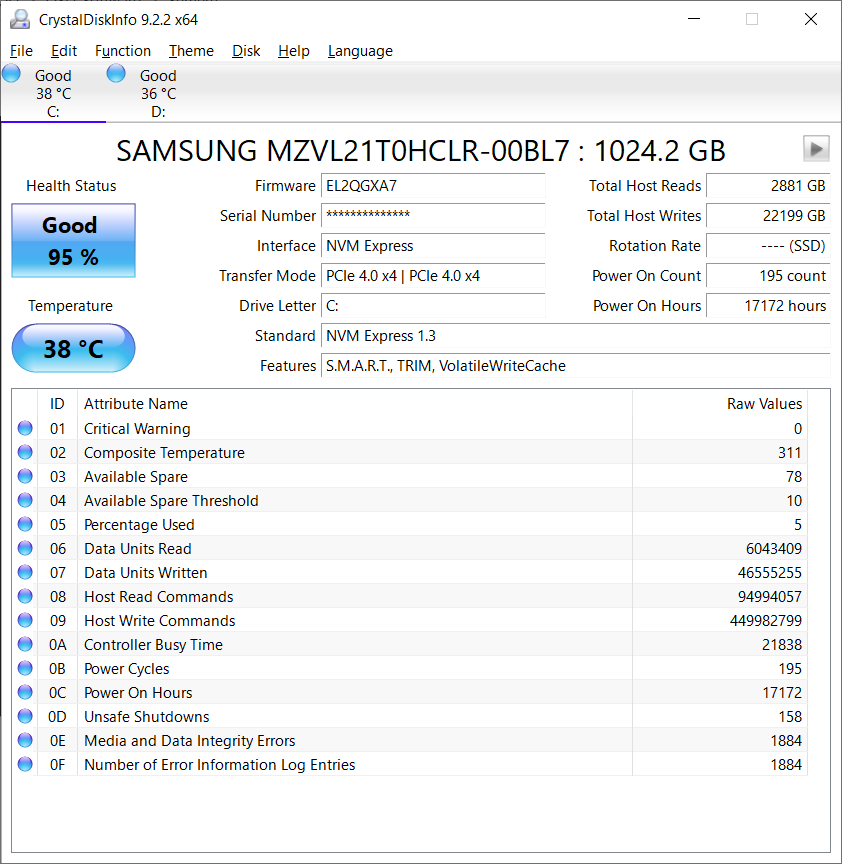Open the Language menu

(x=360, y=51)
